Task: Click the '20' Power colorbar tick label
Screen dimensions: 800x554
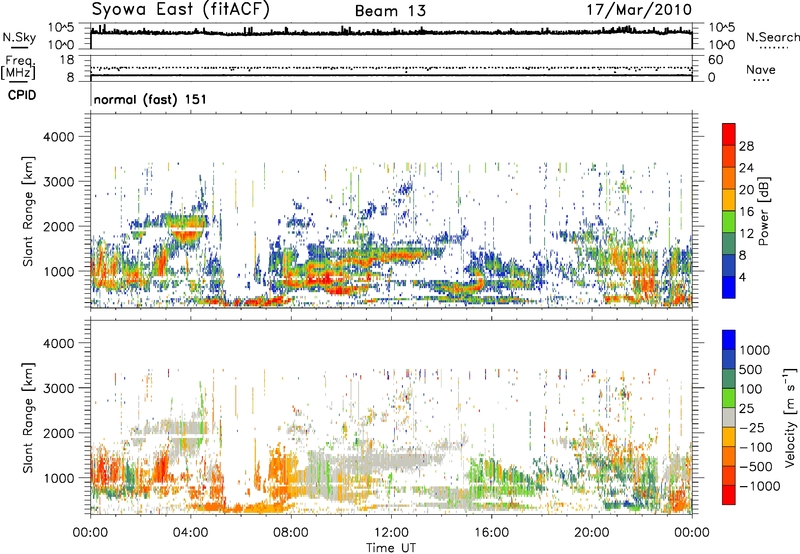Action: click(746, 190)
